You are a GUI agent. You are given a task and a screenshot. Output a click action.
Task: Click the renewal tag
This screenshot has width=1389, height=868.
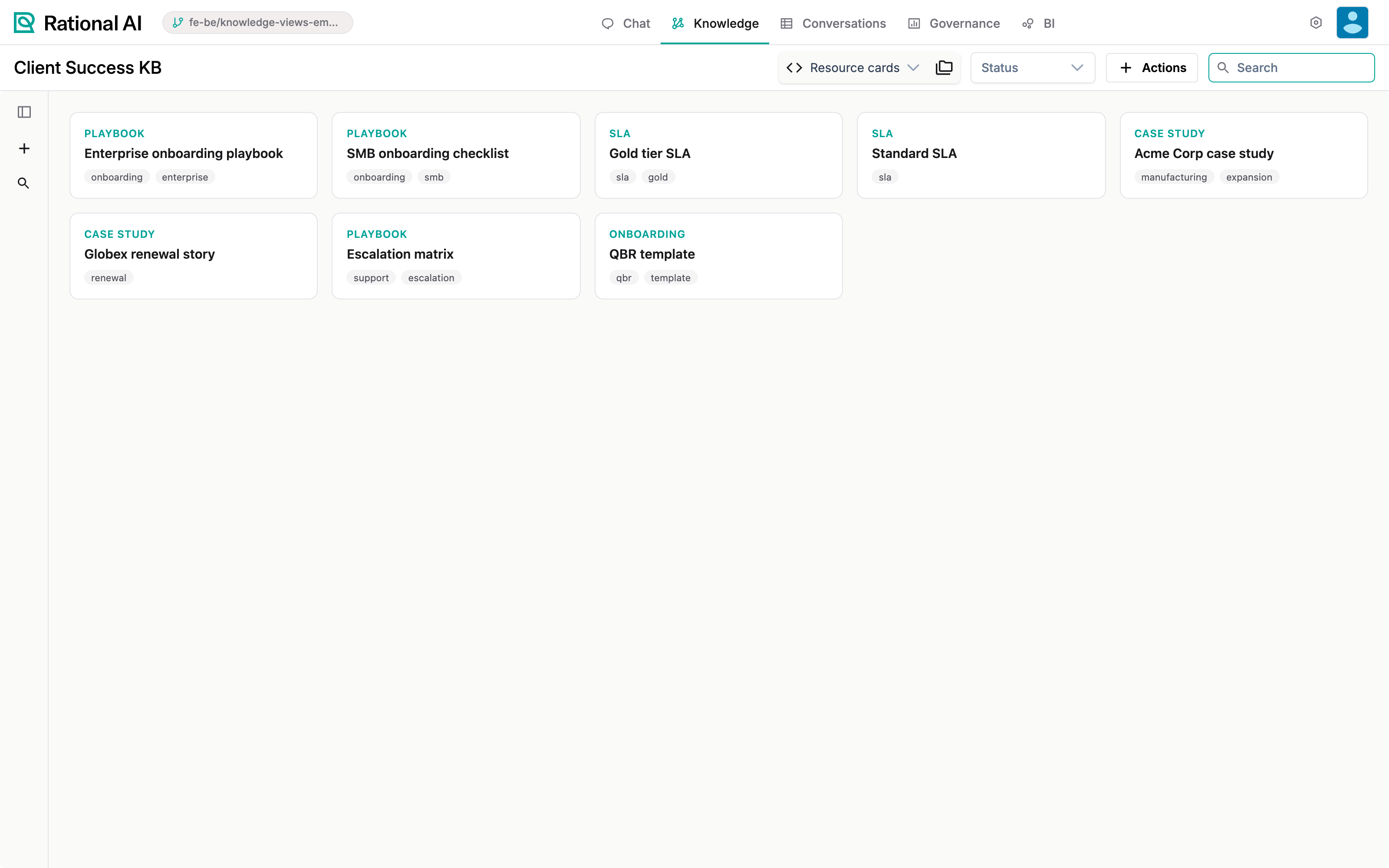109,278
